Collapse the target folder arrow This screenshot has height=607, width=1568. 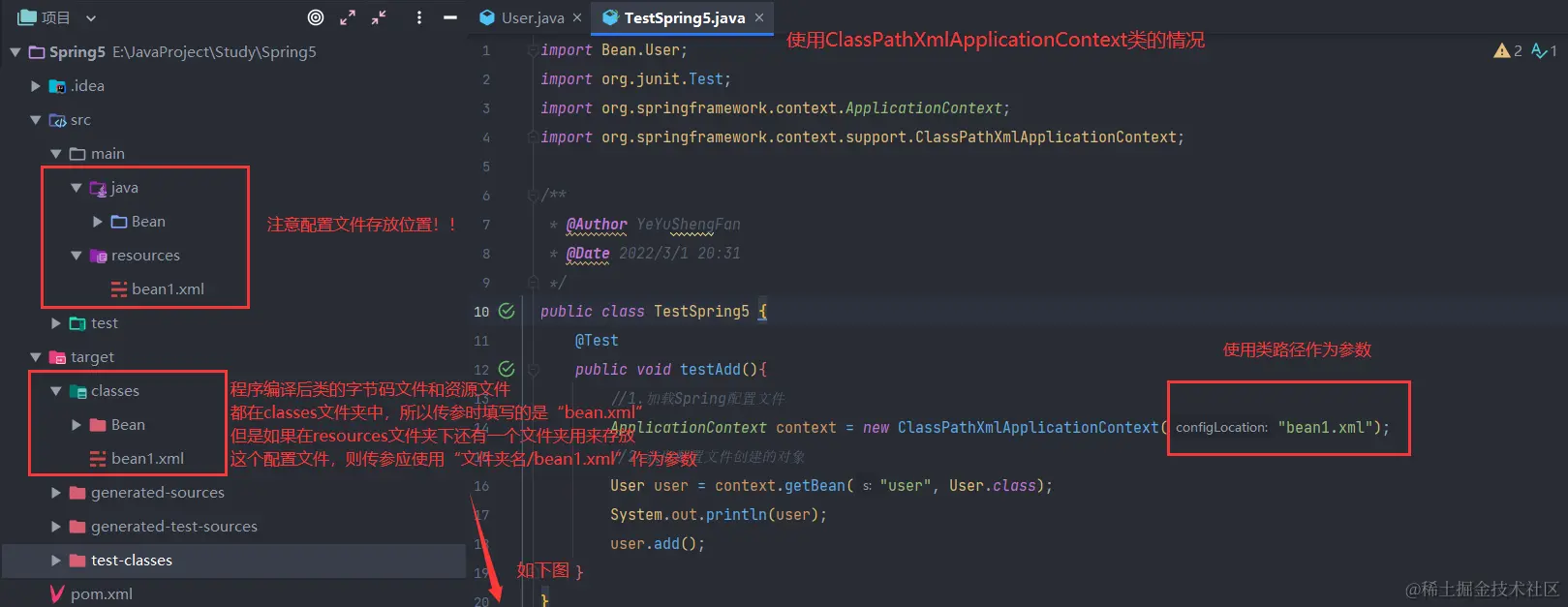point(36,357)
